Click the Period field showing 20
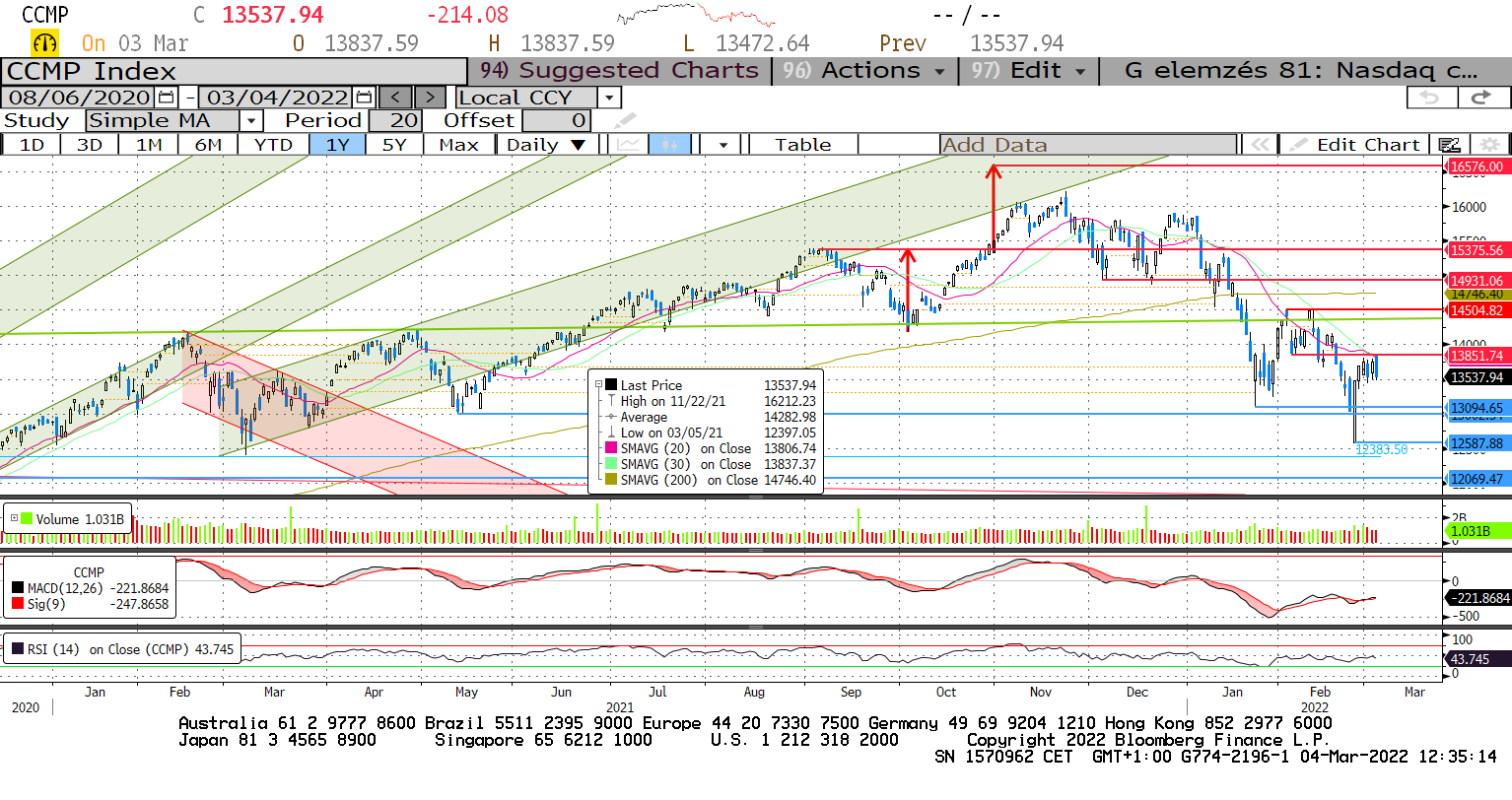1512x800 pixels. click(395, 120)
